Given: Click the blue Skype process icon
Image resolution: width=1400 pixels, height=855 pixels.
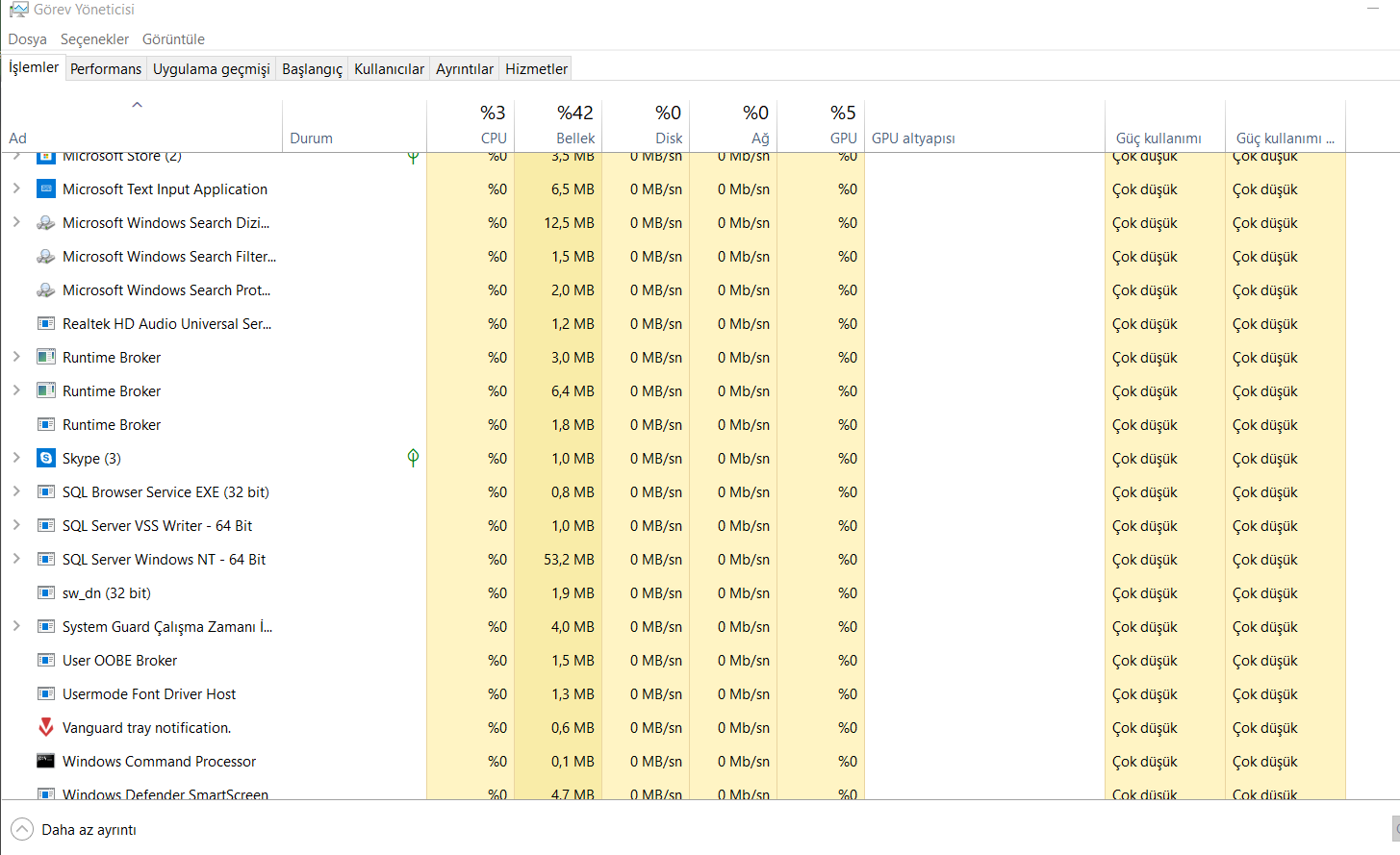Looking at the screenshot, I should click(x=45, y=459).
